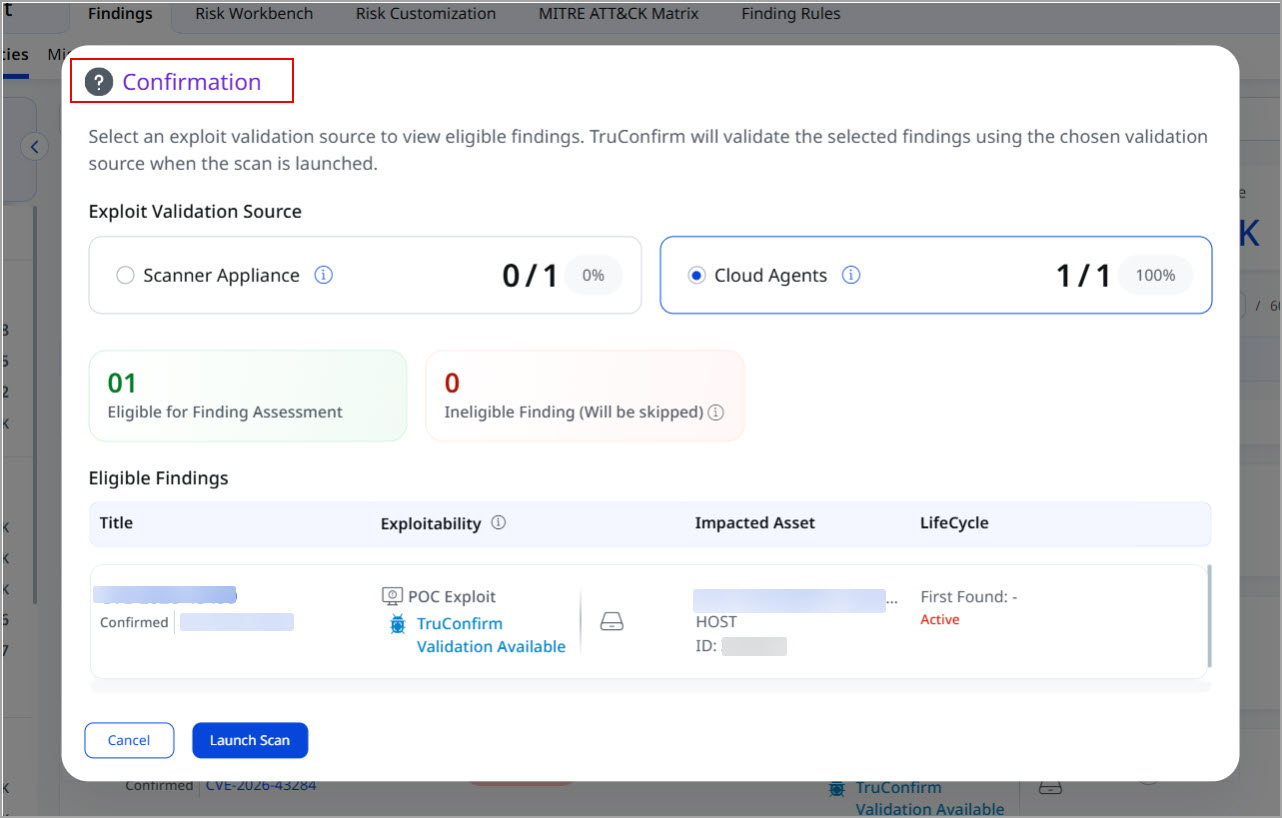Image resolution: width=1282 pixels, height=818 pixels.
Task: Click the Title column header
Action: tap(116, 523)
